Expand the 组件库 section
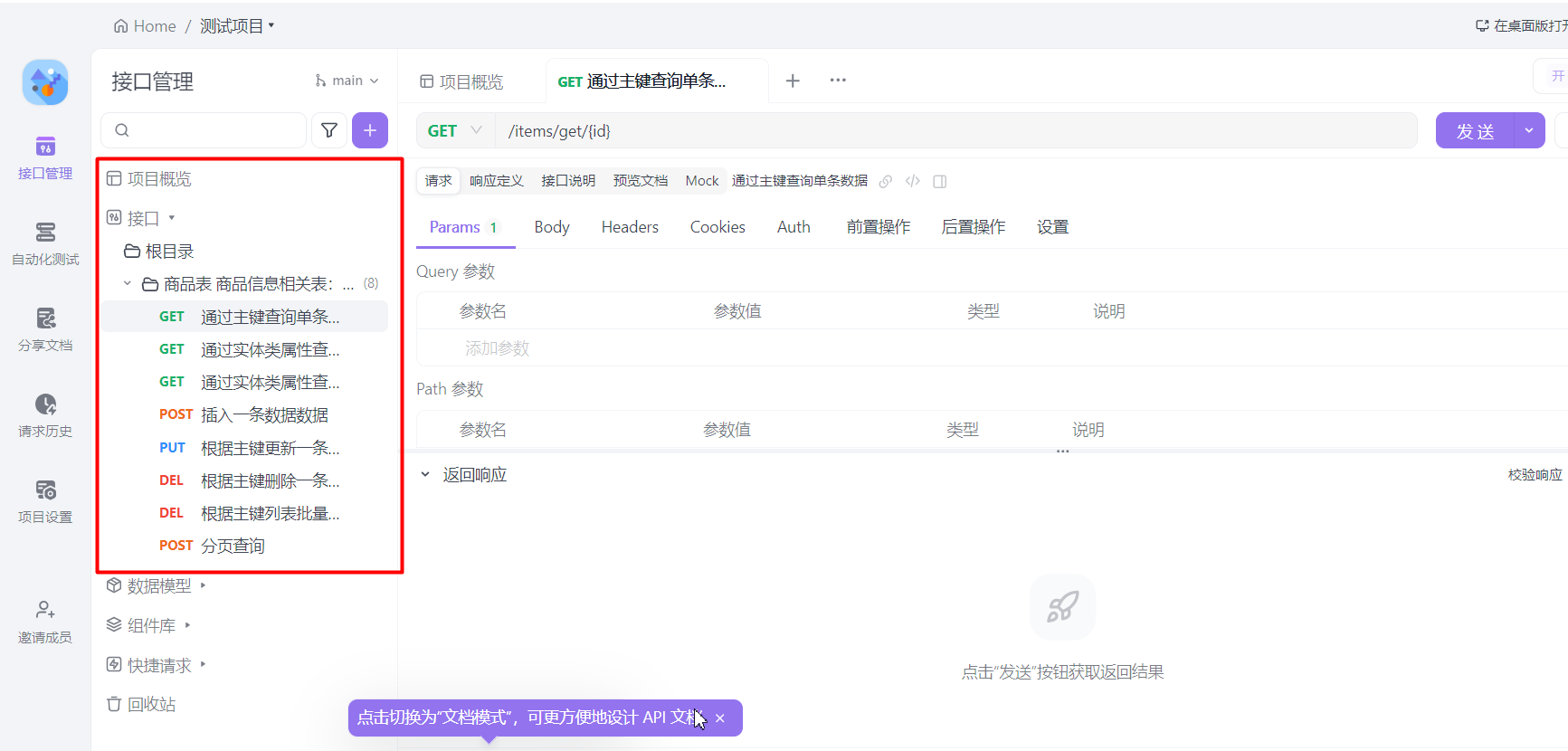Image resolution: width=1568 pixels, height=751 pixels. tap(149, 625)
